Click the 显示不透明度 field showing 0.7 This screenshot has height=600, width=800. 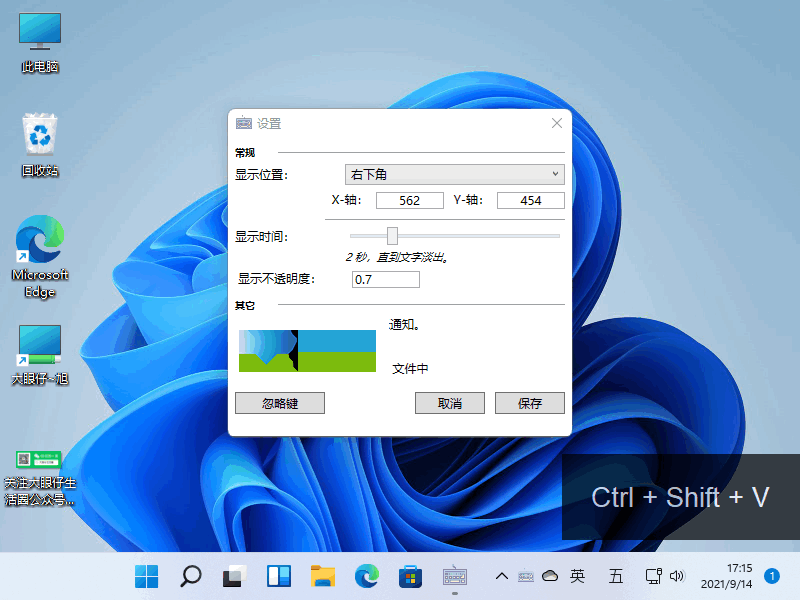click(x=386, y=280)
